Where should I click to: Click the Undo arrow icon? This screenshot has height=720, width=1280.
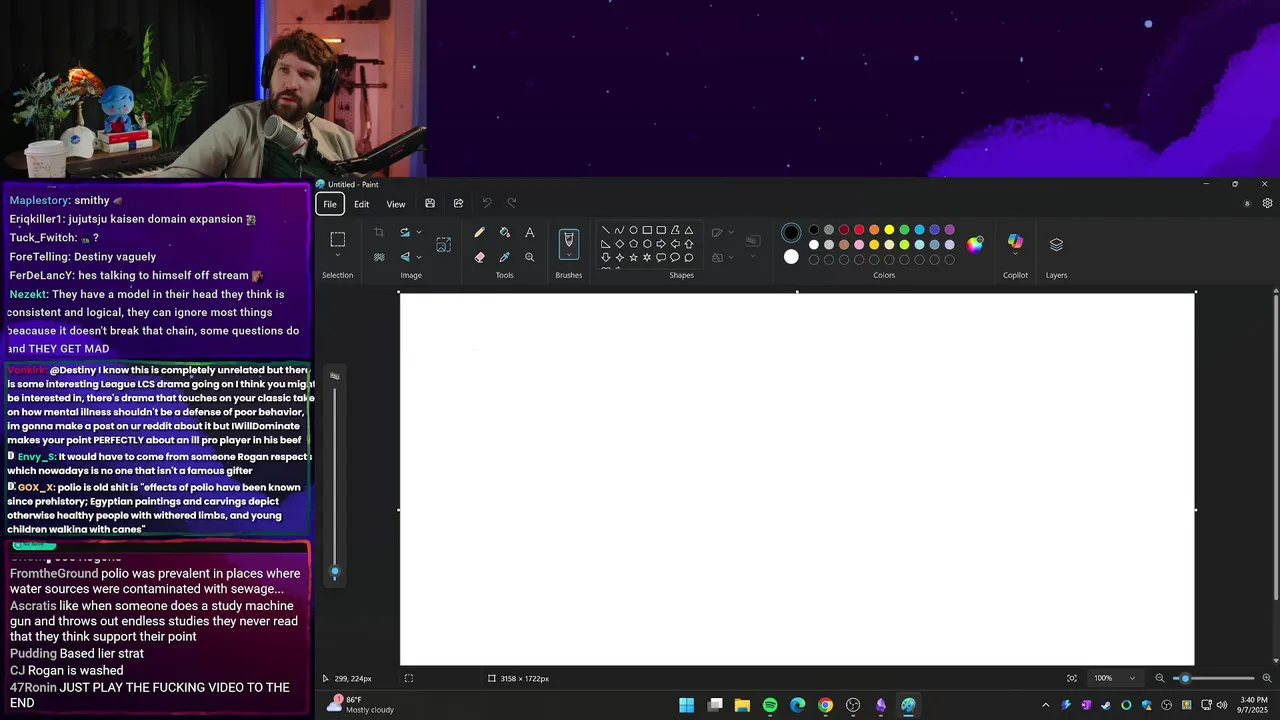487,204
